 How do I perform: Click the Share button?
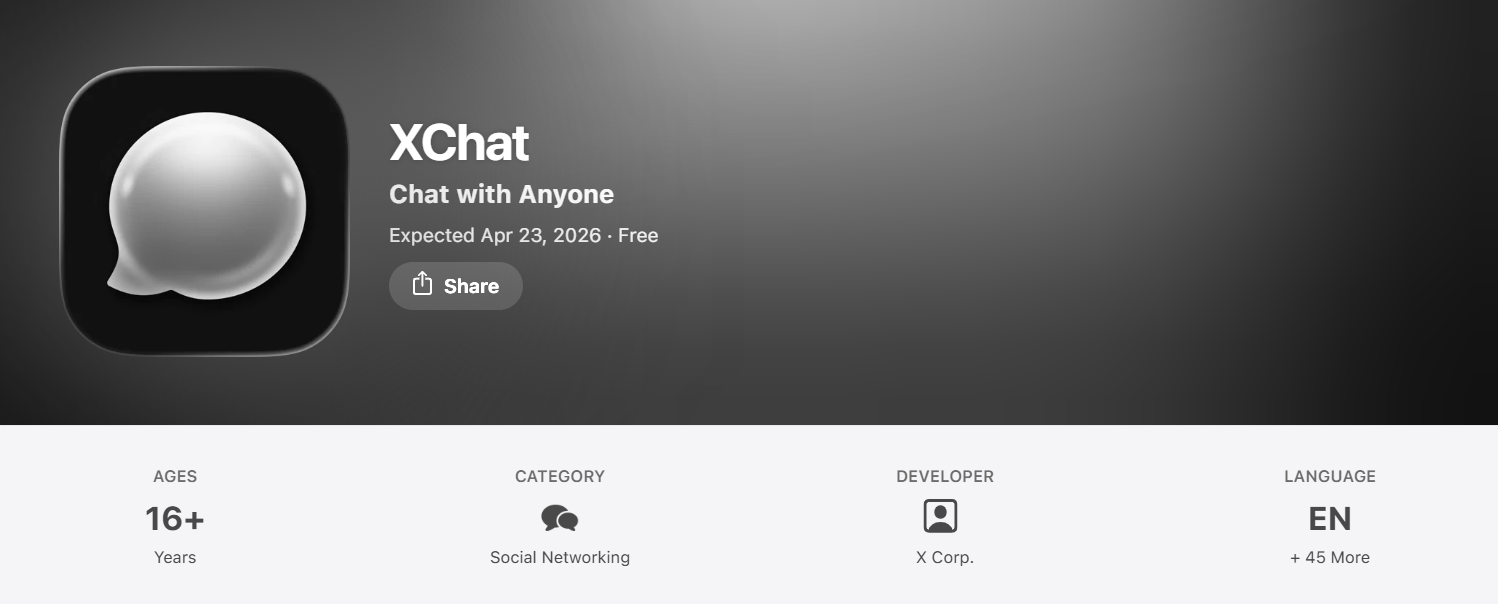click(x=456, y=286)
